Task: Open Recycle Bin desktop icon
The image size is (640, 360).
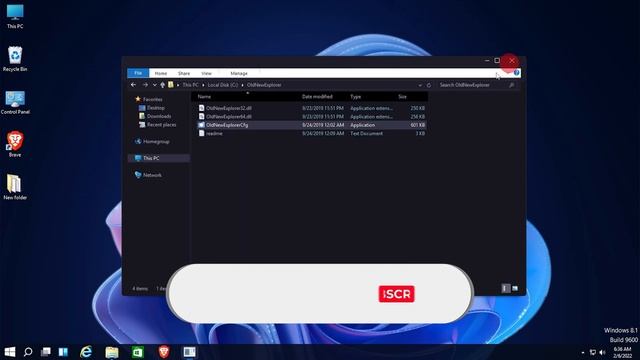Action: (15, 59)
